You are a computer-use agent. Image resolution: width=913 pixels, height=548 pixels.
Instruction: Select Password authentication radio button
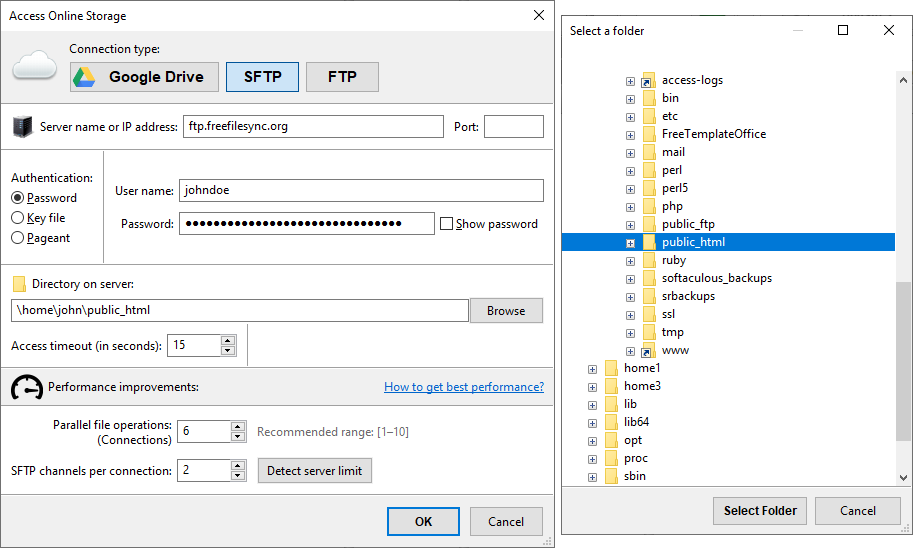tap(18, 198)
